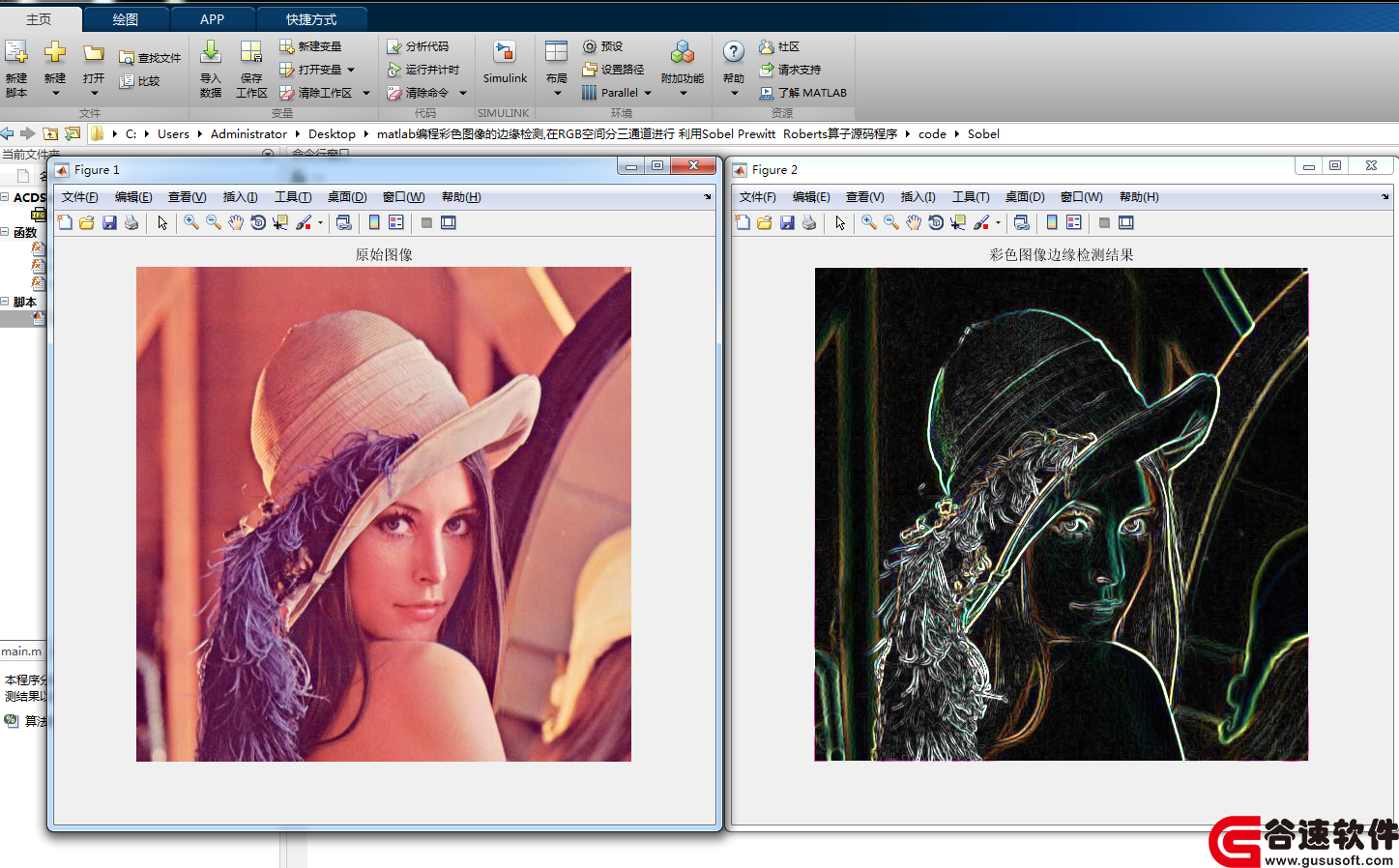This screenshot has height=868, width=1399.
Task: Toggle the Zoom Out tool in Figure 1
Action: pyautogui.click(x=214, y=222)
